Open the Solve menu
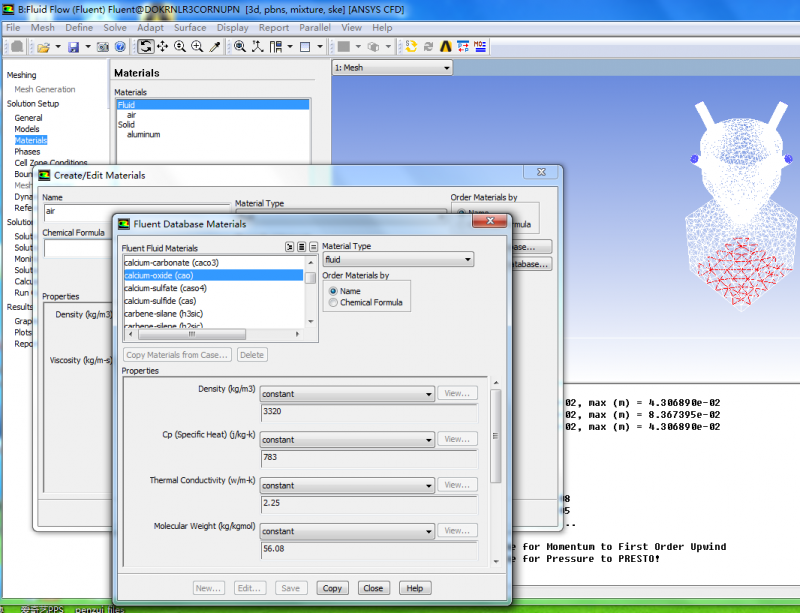Viewport: 800px width, 613px height. pos(115,28)
